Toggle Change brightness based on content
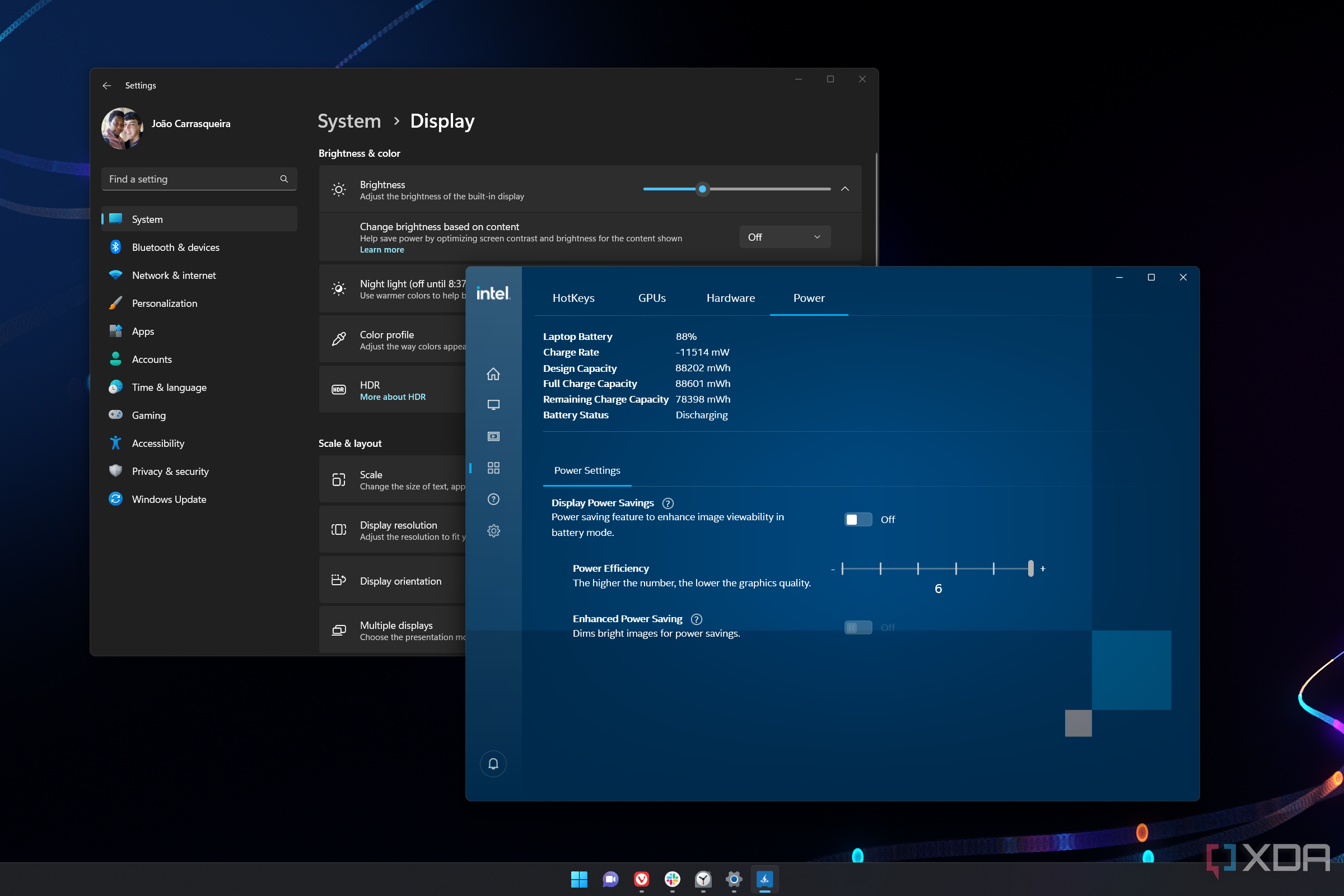The image size is (1344, 896). (784, 237)
